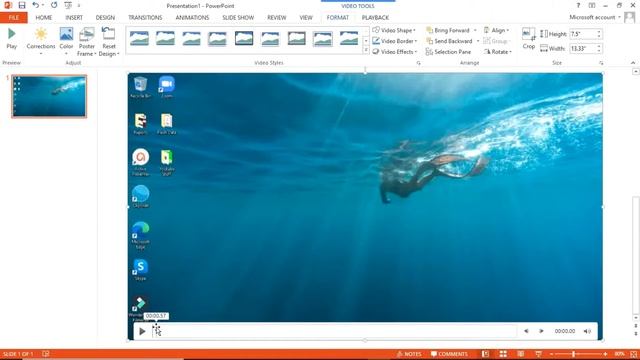Switch to the ANIMATIONS tab

tap(192, 18)
